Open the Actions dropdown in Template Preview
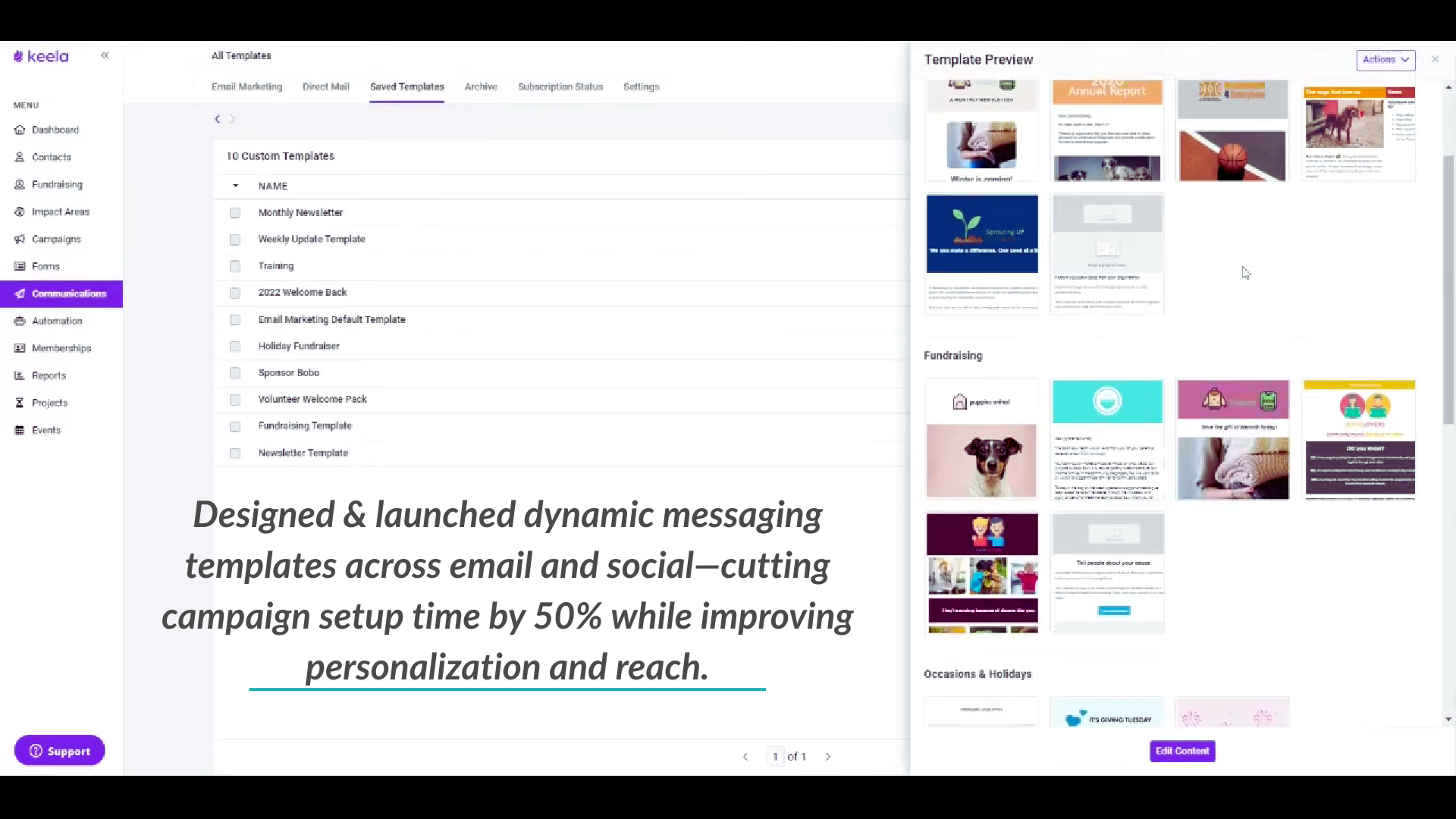 coord(1385,59)
